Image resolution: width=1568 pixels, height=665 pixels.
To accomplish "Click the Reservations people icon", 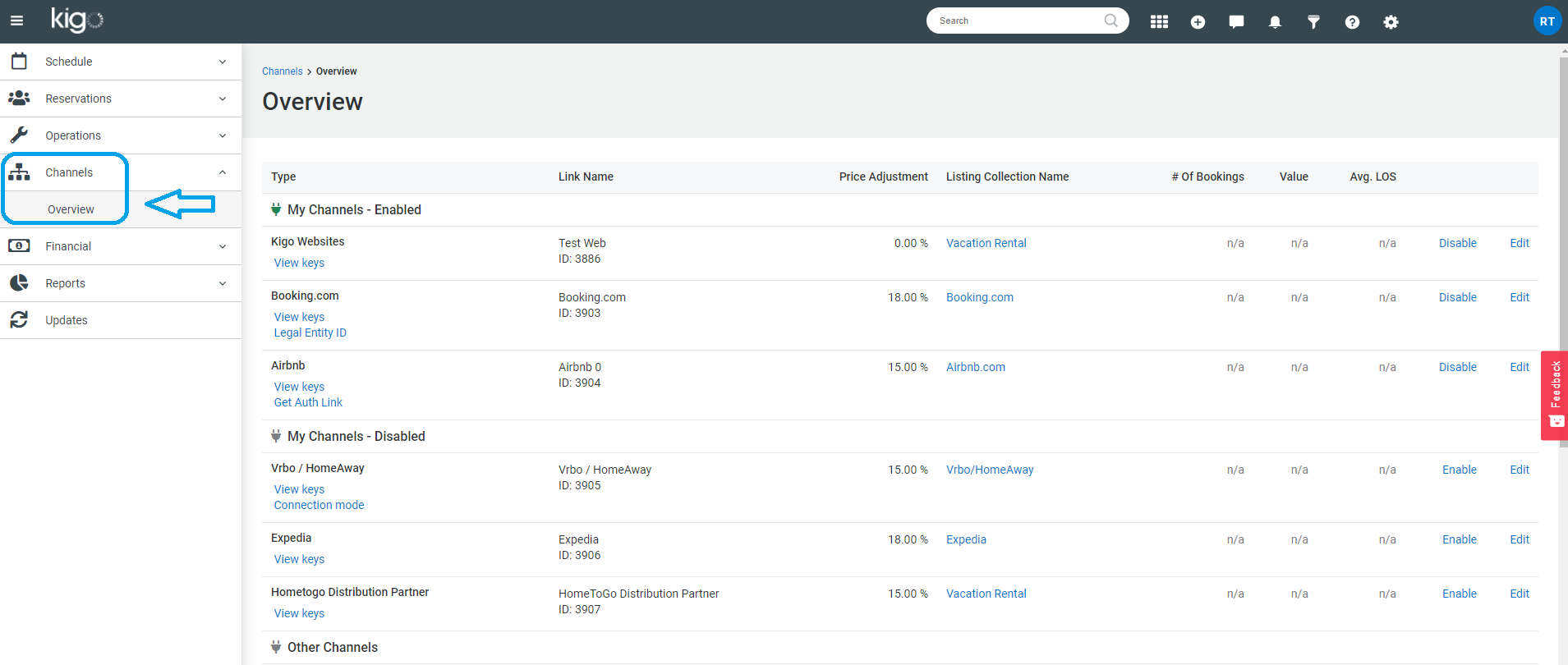I will coord(19,98).
